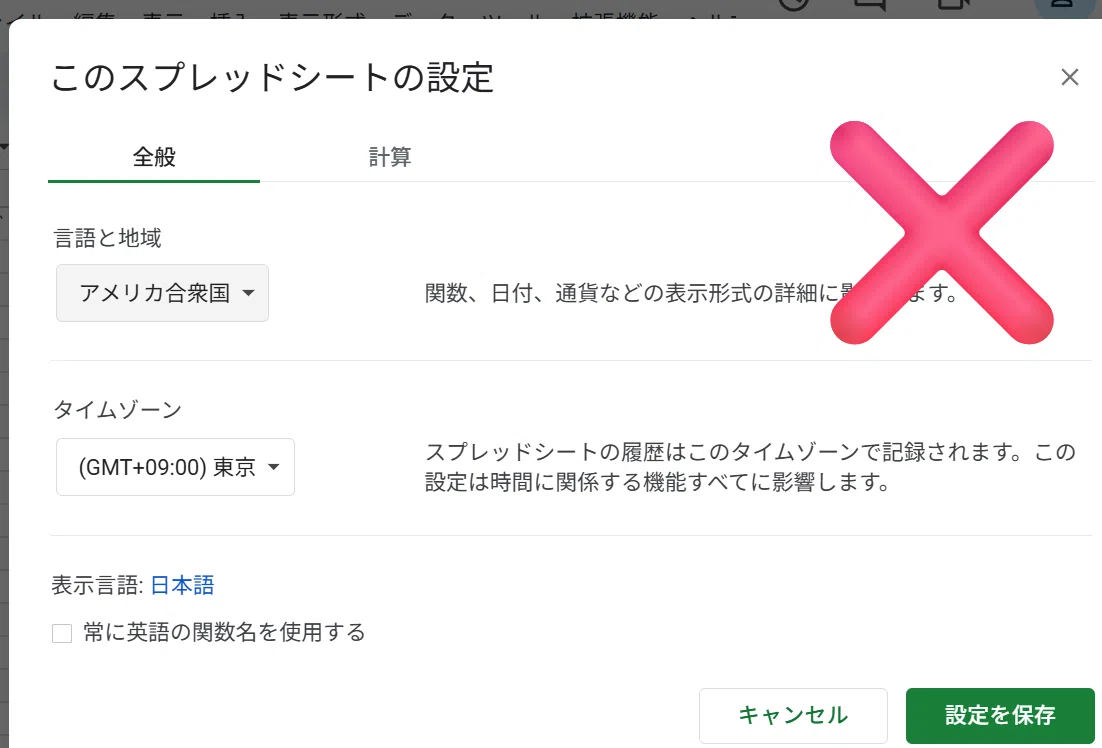Open version history clock icon

(x=794, y=4)
